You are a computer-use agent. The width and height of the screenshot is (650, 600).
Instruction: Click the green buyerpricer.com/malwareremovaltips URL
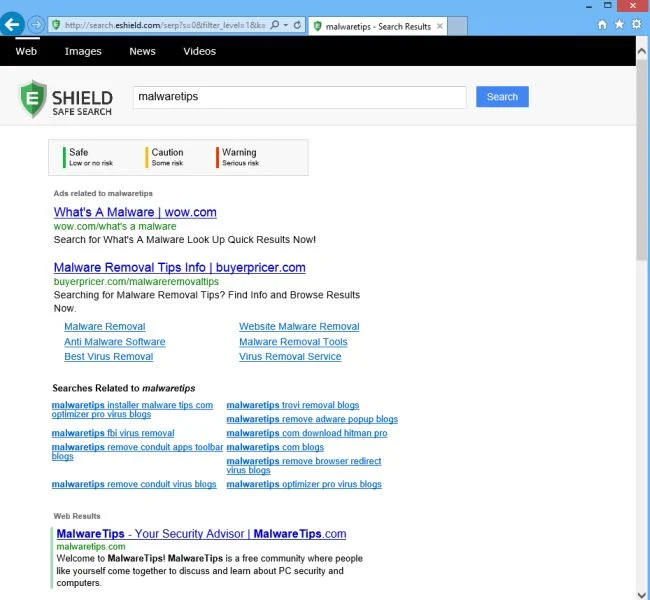(x=136, y=282)
